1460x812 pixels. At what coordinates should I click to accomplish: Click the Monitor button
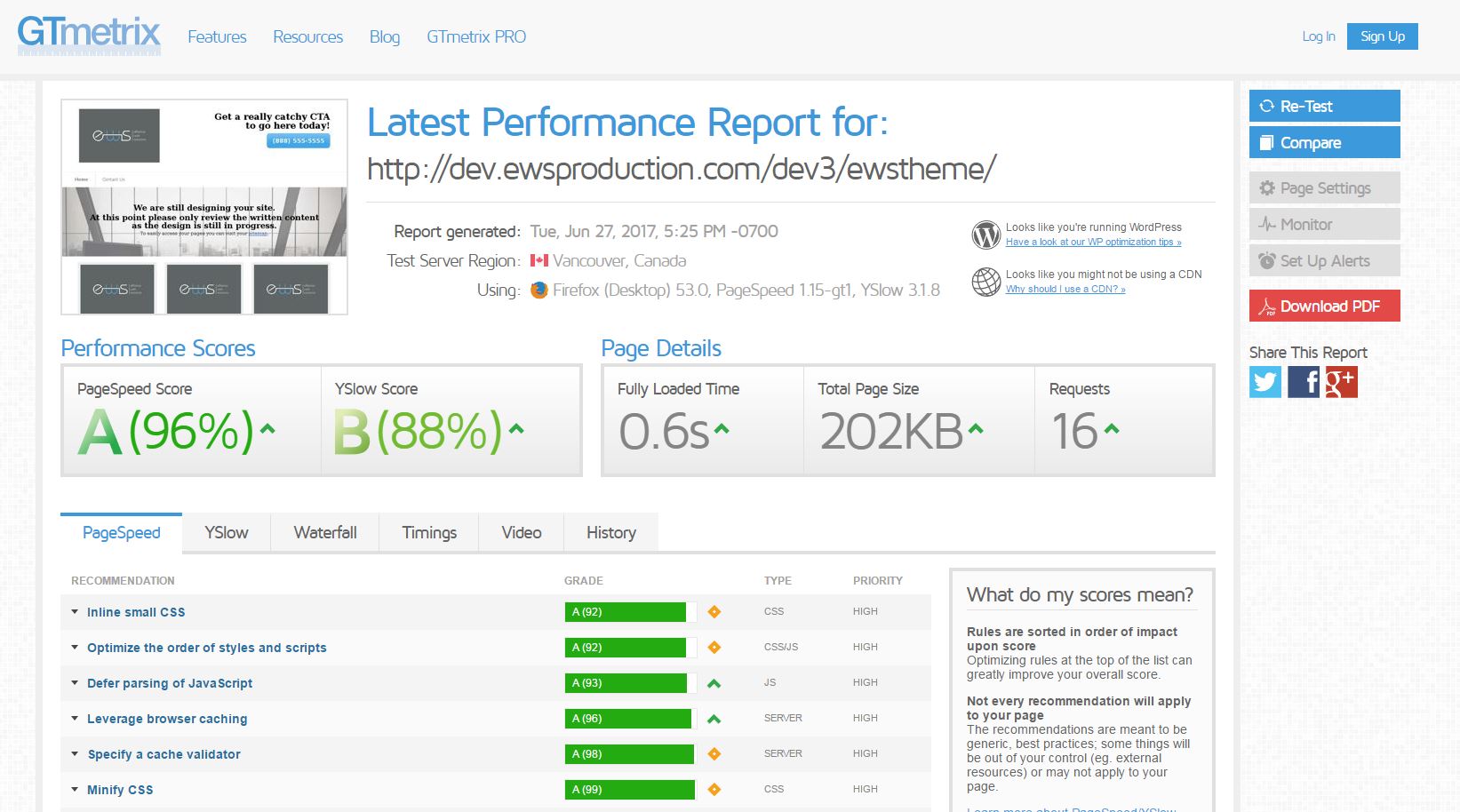(x=1325, y=224)
